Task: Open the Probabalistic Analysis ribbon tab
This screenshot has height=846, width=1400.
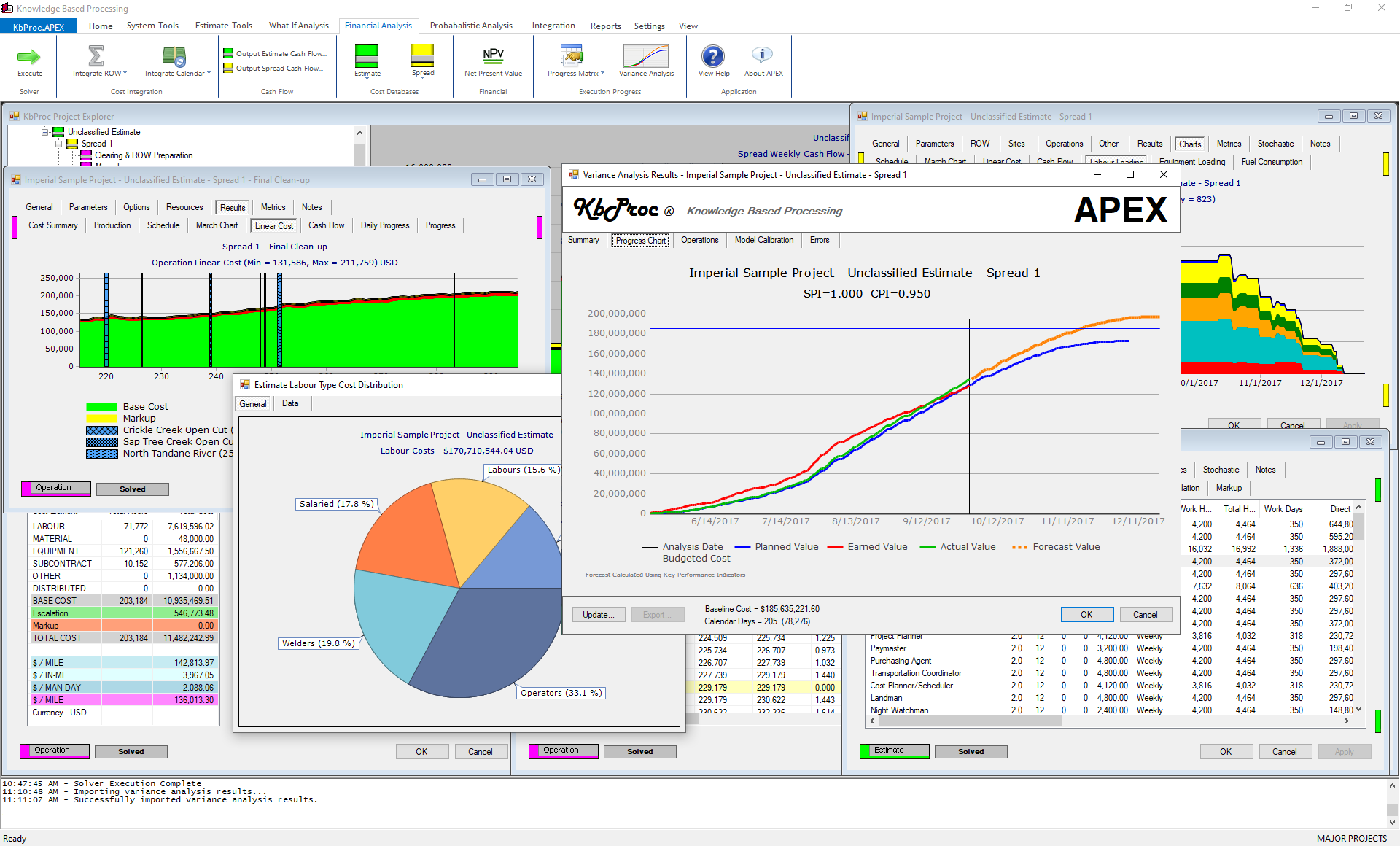Action: pyautogui.click(x=470, y=26)
